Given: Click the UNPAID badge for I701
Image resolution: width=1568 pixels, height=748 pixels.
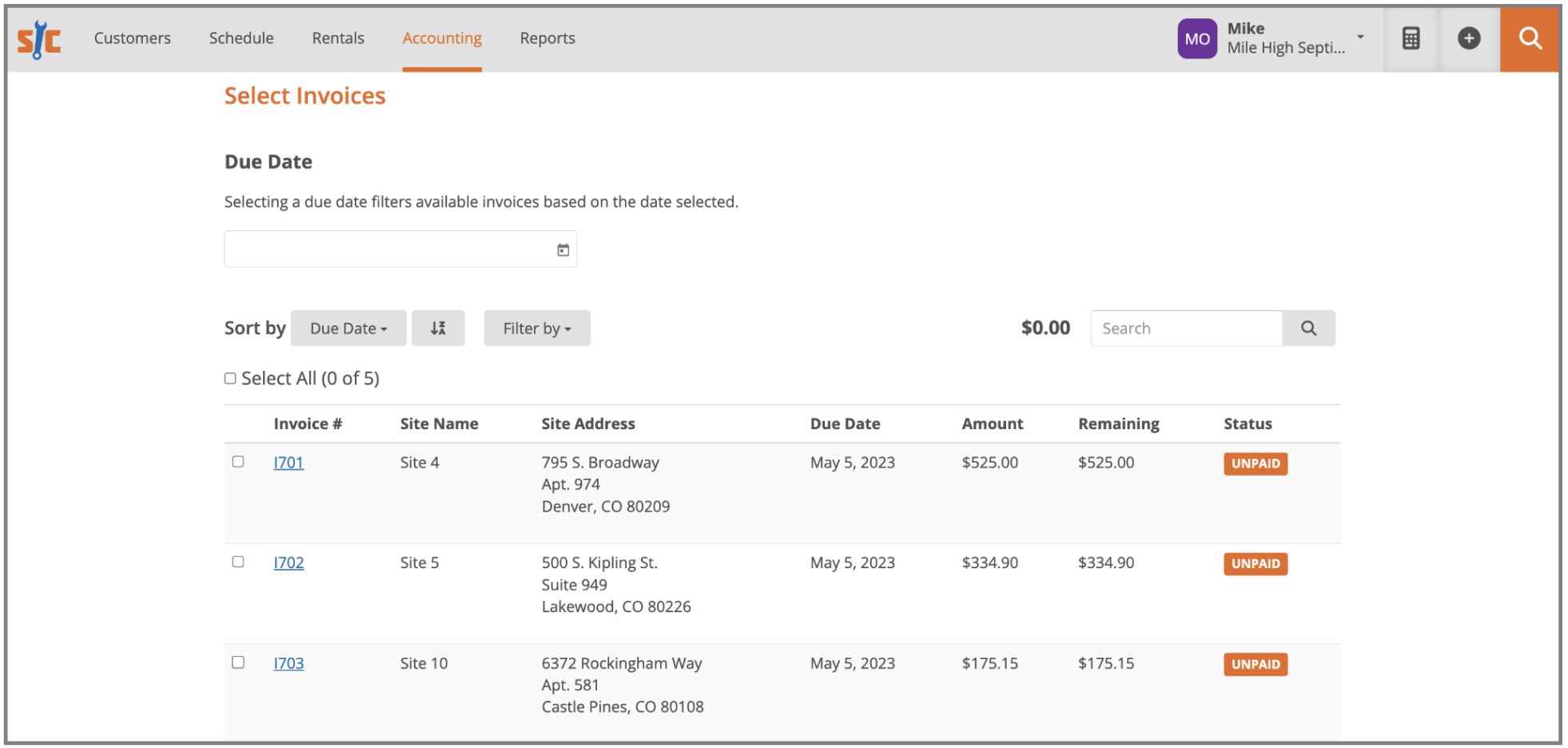Looking at the screenshot, I should pos(1255,464).
